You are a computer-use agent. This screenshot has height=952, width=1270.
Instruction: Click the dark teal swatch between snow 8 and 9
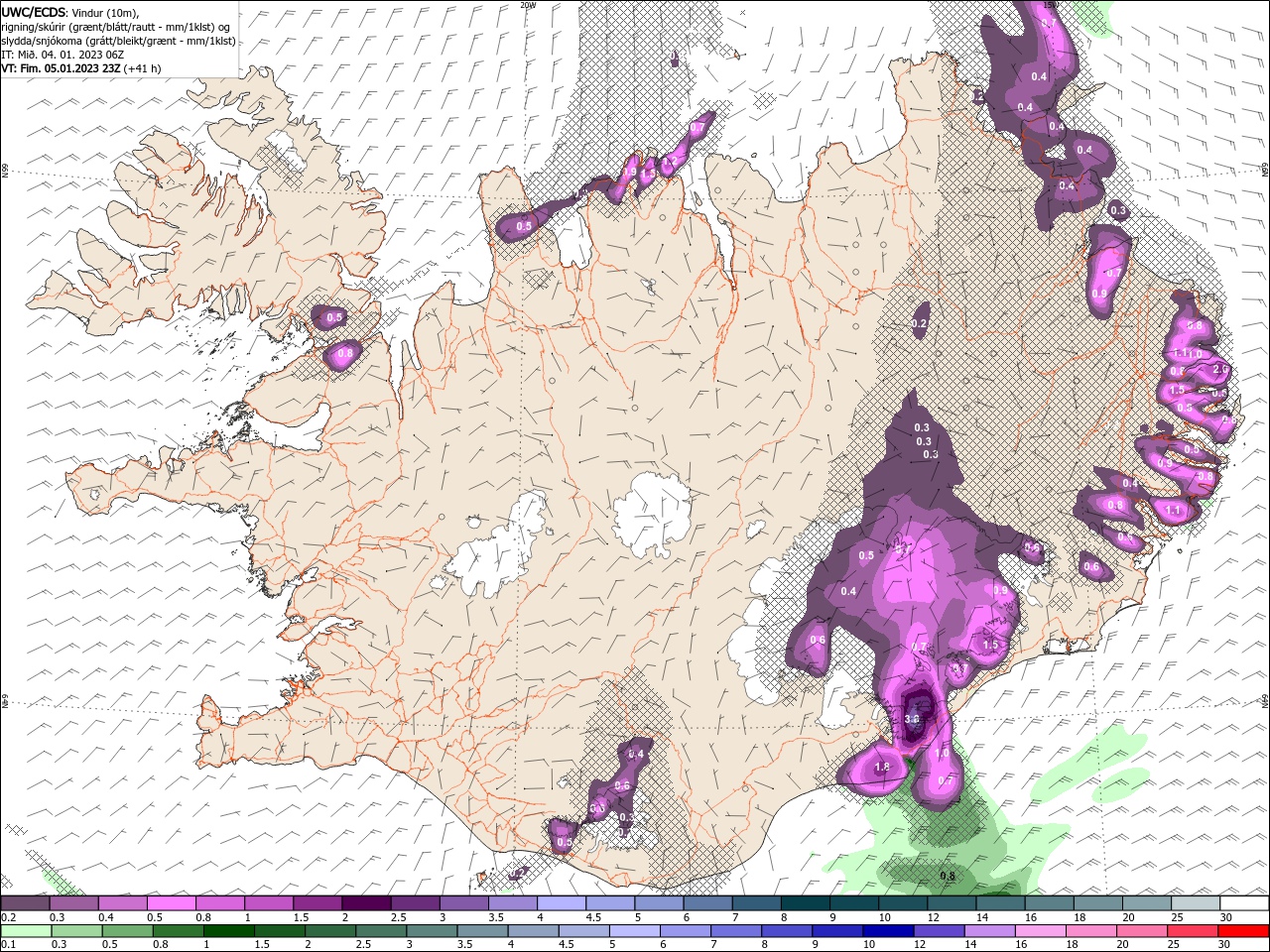pos(806,903)
